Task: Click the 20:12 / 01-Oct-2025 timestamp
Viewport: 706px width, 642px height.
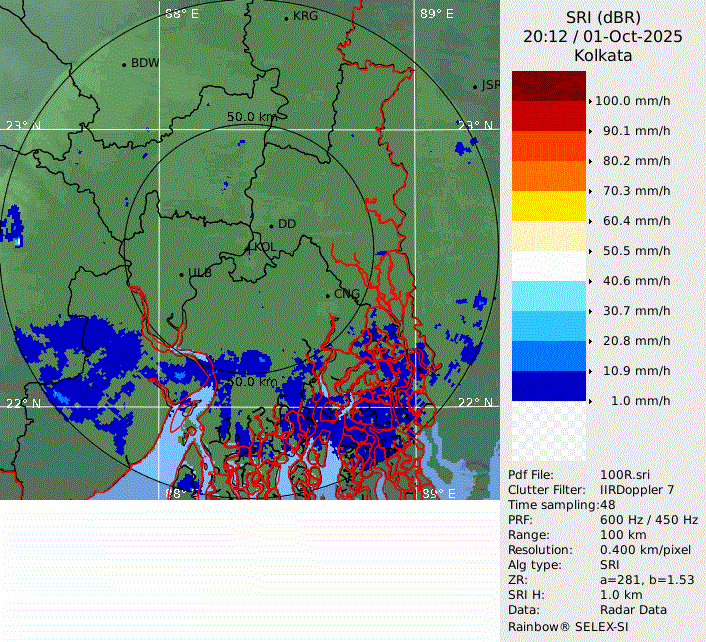Action: (603, 36)
